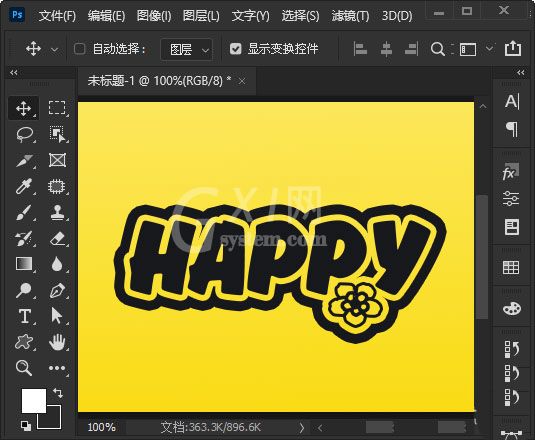
Task: Select the Custom Shape tool
Action: coord(24,342)
